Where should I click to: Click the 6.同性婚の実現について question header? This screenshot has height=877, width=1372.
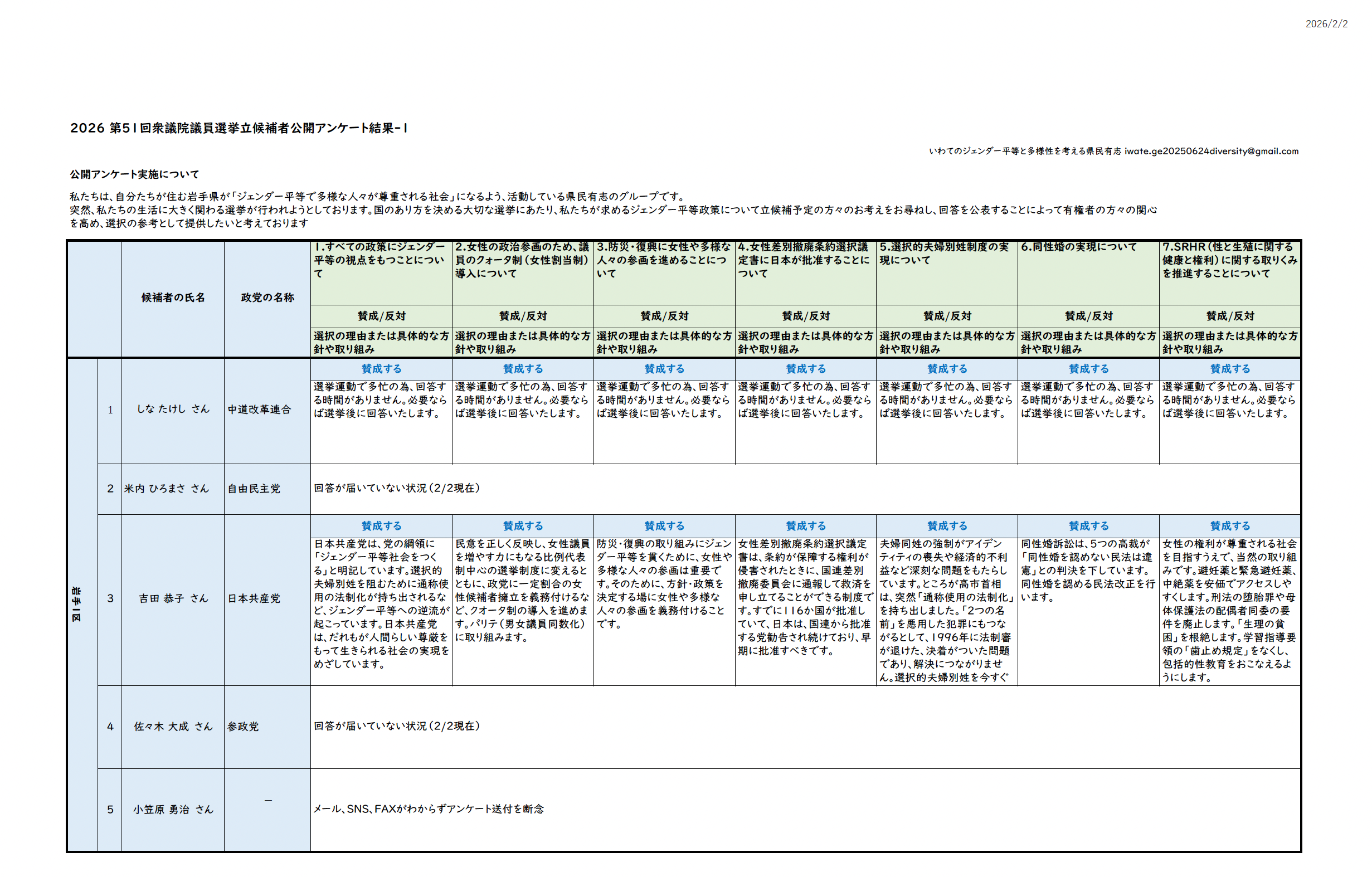1078,247
